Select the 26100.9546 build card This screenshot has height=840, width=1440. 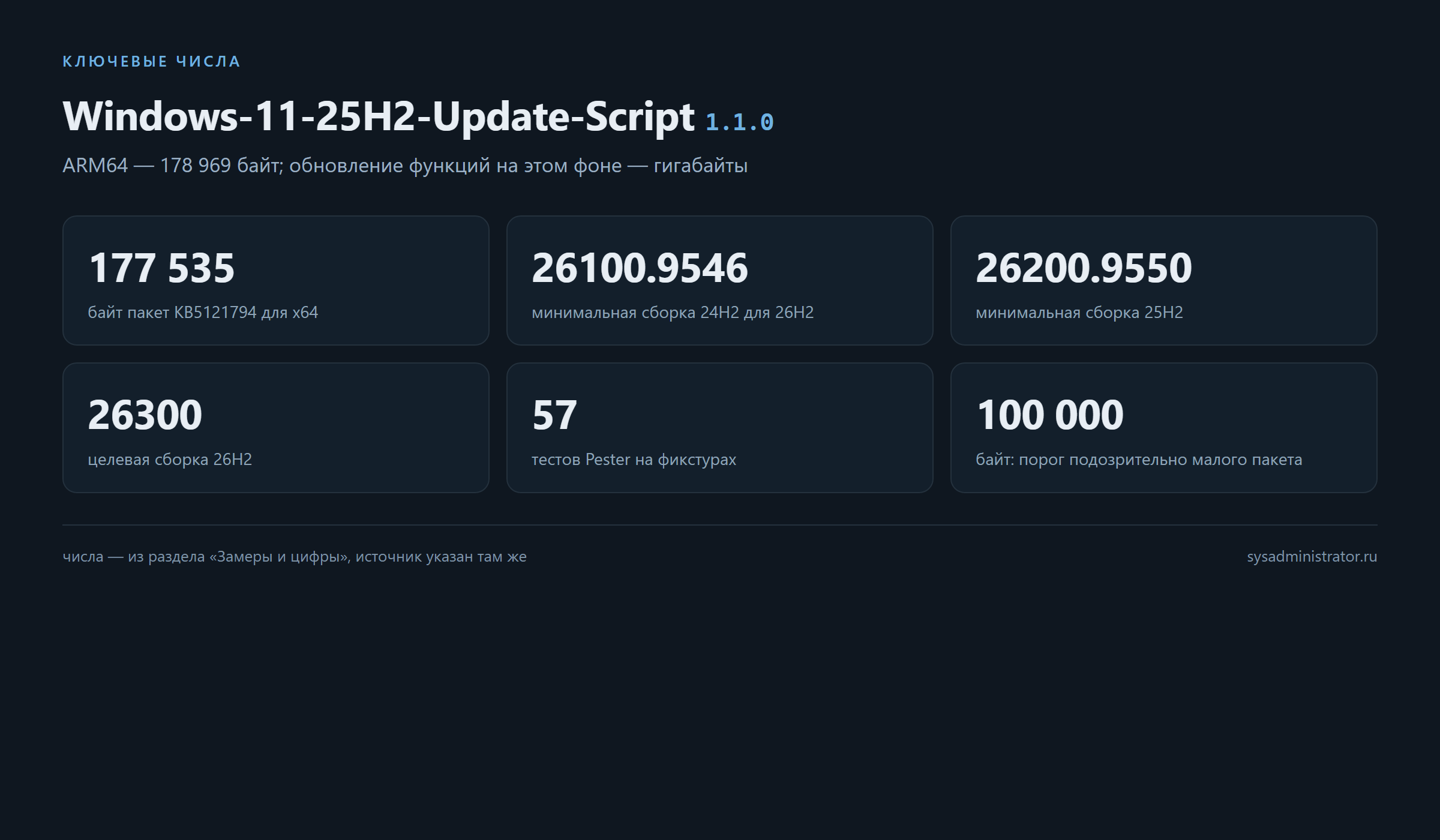point(720,280)
